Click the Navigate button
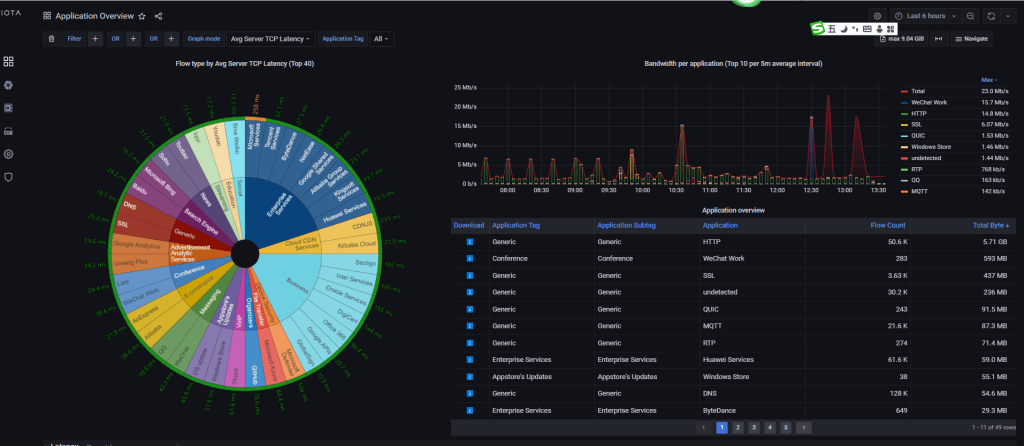 [x=971, y=39]
